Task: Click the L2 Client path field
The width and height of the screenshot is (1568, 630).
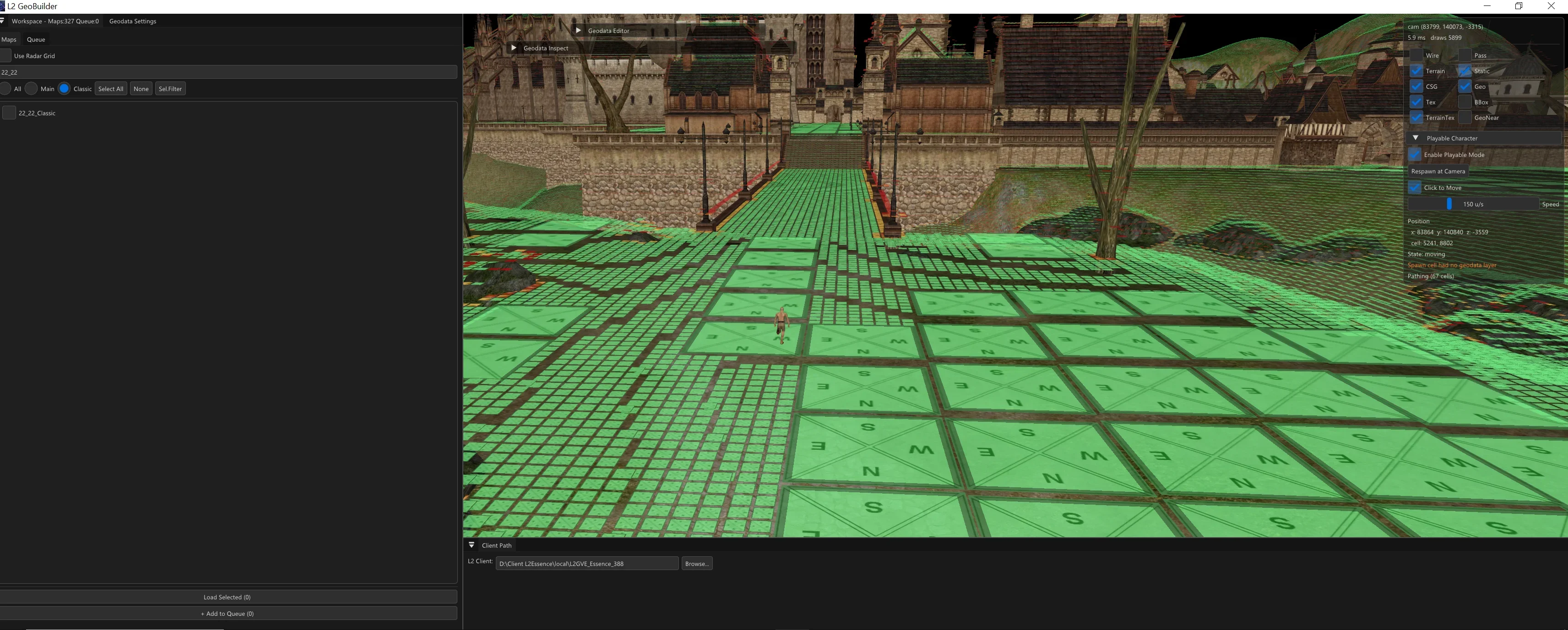Action: click(587, 564)
